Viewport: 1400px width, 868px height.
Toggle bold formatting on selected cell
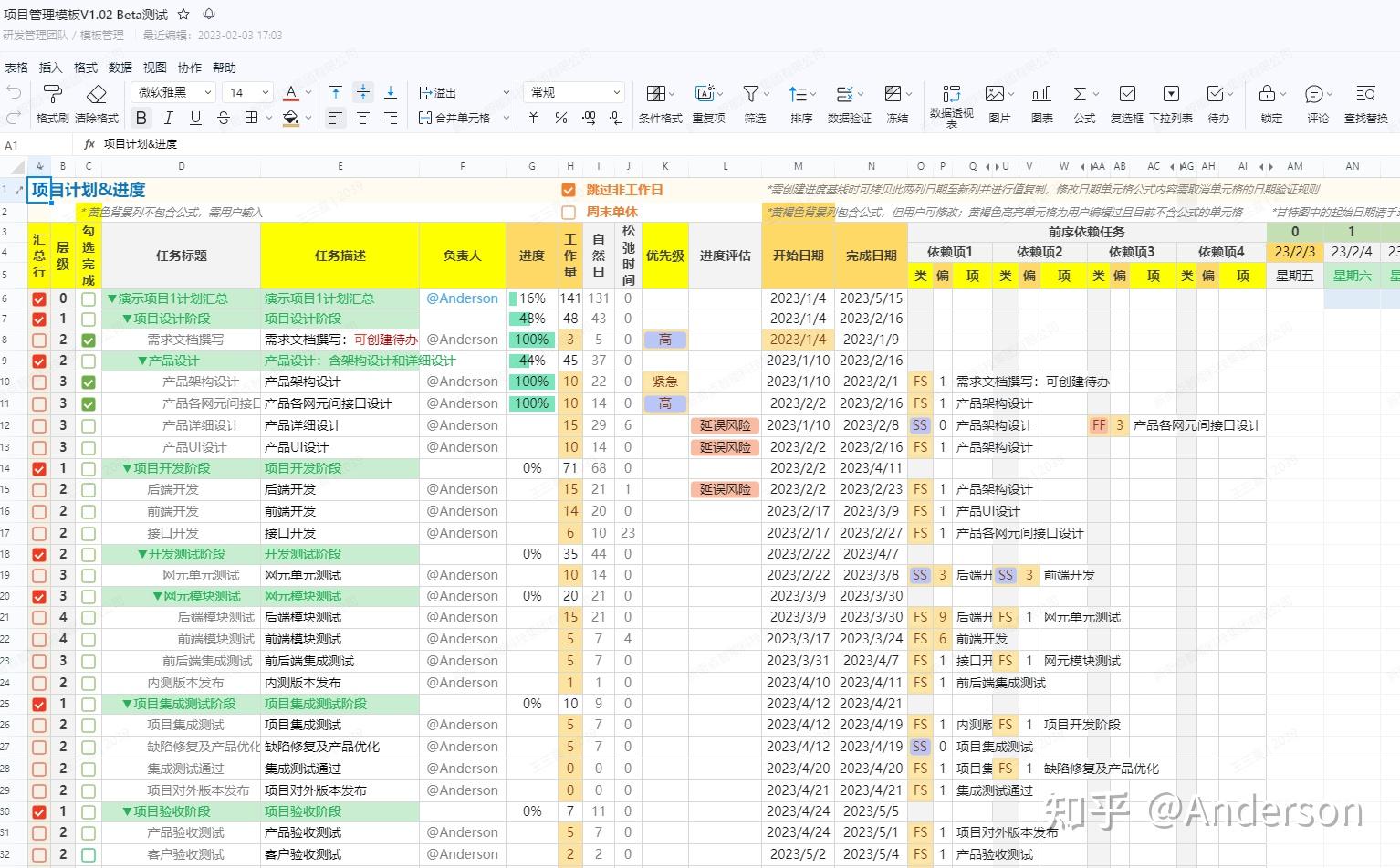(x=141, y=118)
